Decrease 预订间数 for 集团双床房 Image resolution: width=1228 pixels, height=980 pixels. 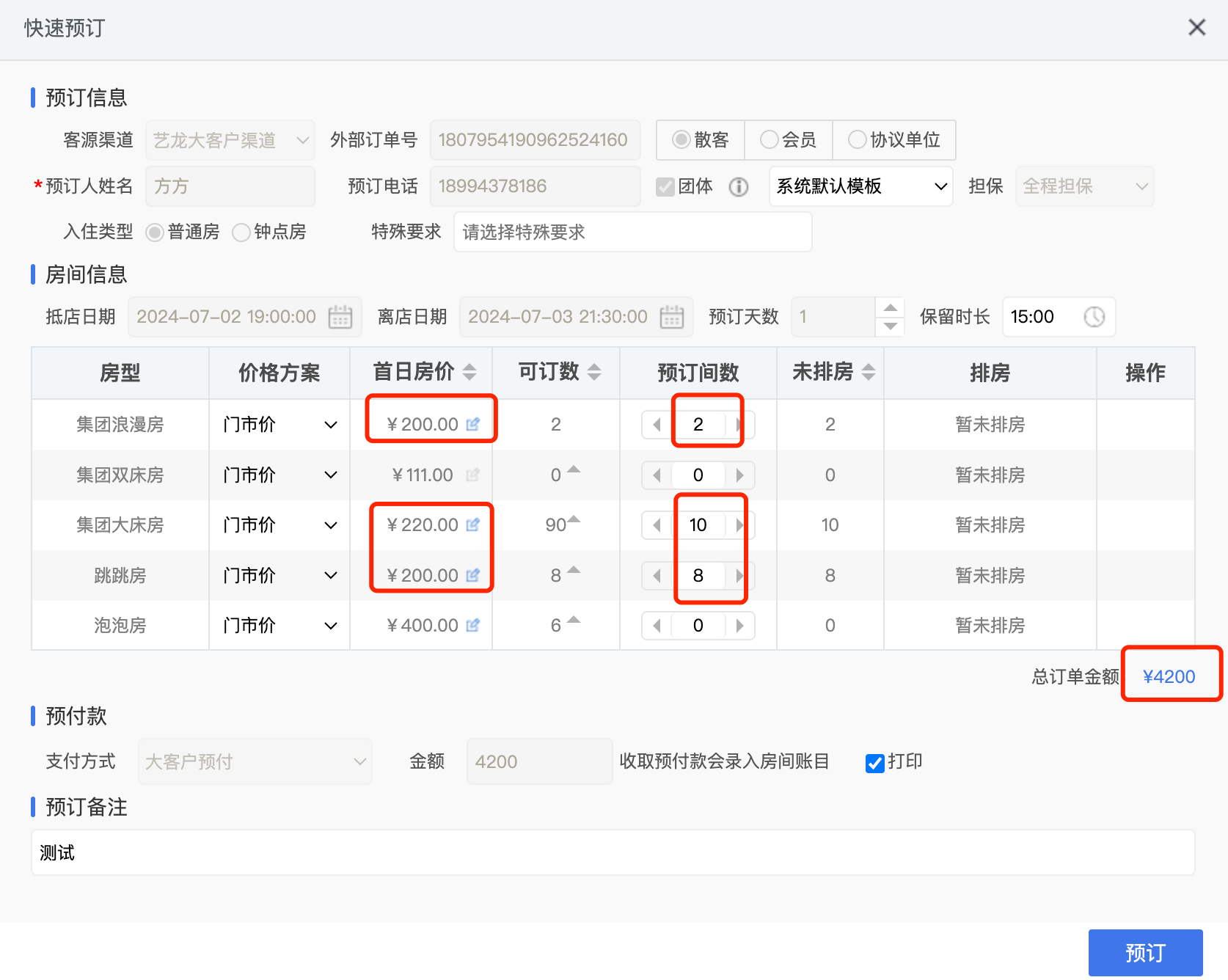click(657, 475)
